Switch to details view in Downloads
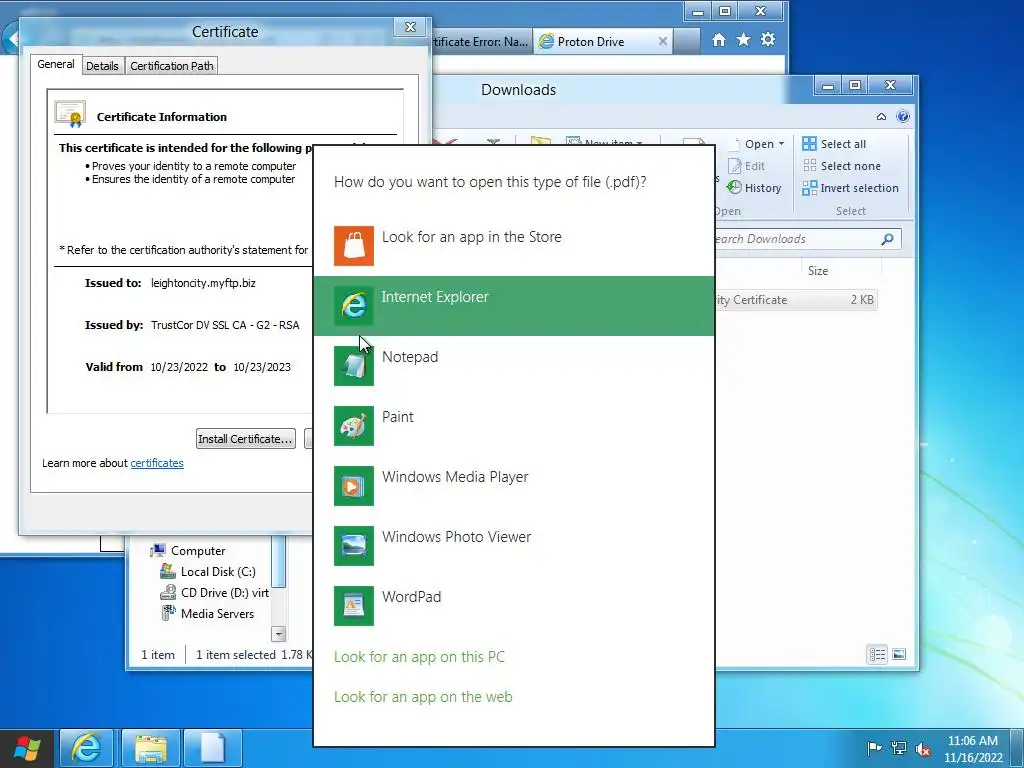Screen dimensions: 1024x768 click(x=877, y=654)
